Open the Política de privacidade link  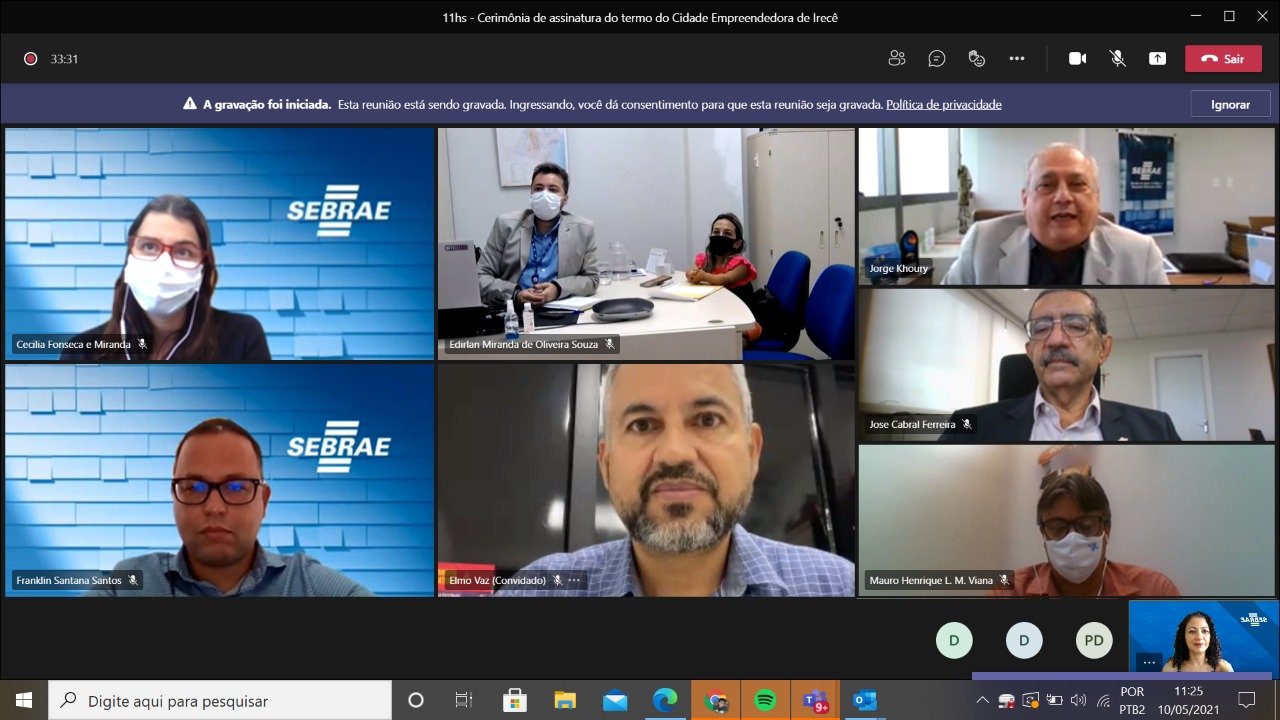point(943,104)
